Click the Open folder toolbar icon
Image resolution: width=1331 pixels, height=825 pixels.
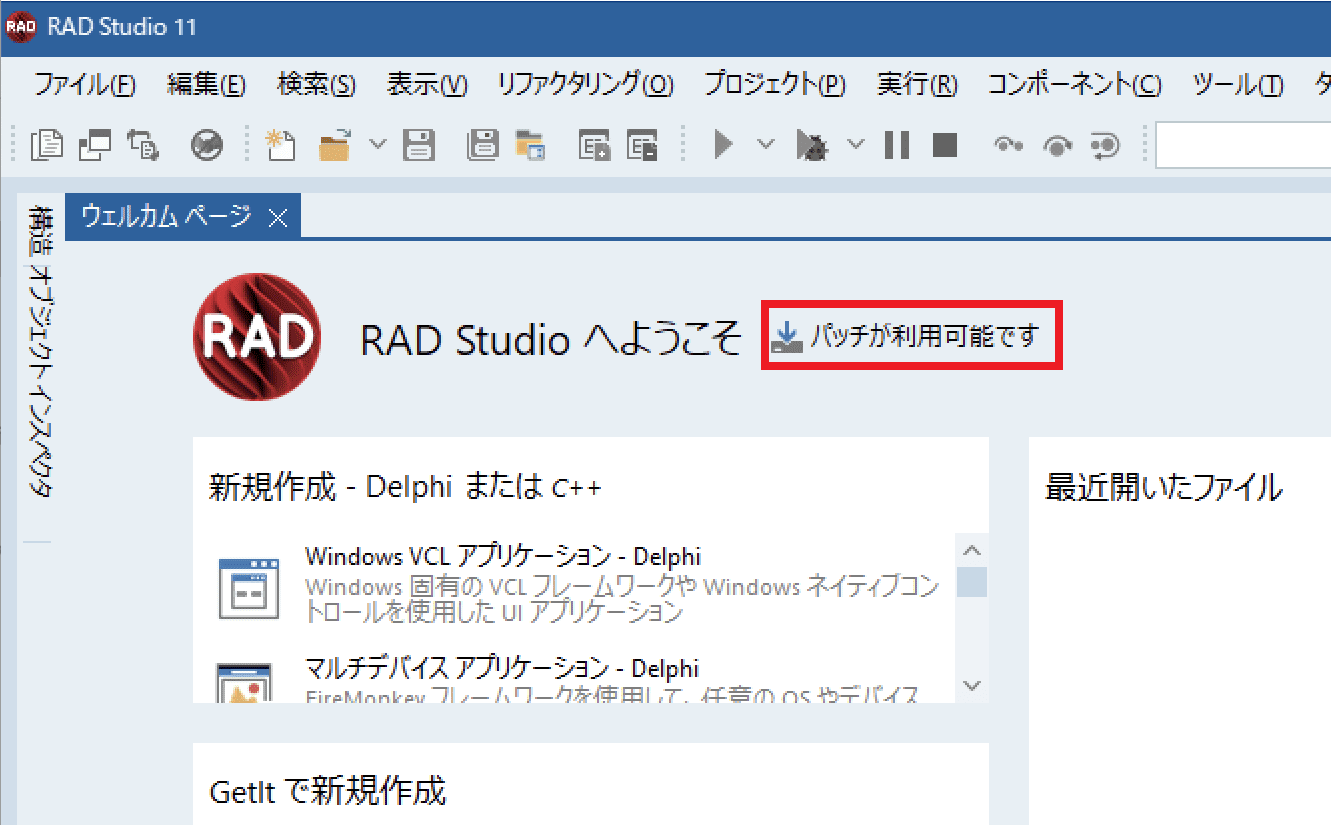pyautogui.click(x=335, y=145)
